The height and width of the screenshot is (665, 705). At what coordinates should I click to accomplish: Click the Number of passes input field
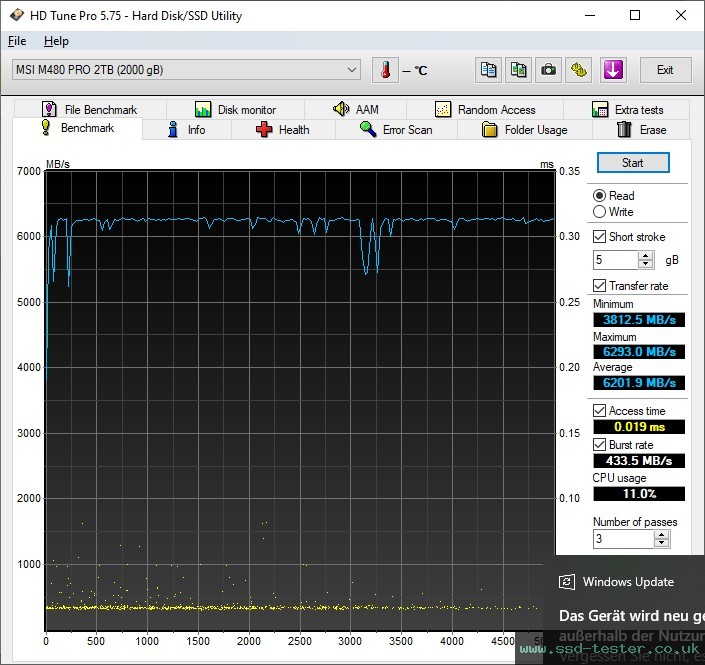point(624,539)
